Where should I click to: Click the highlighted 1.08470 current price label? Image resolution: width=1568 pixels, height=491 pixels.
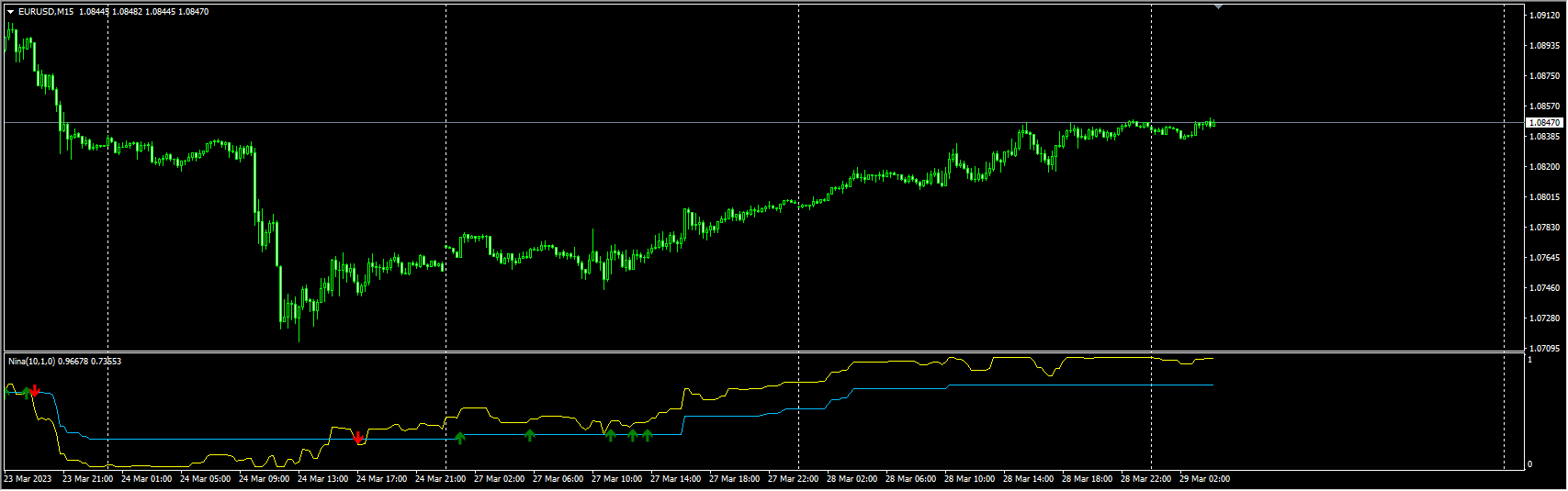[1544, 123]
